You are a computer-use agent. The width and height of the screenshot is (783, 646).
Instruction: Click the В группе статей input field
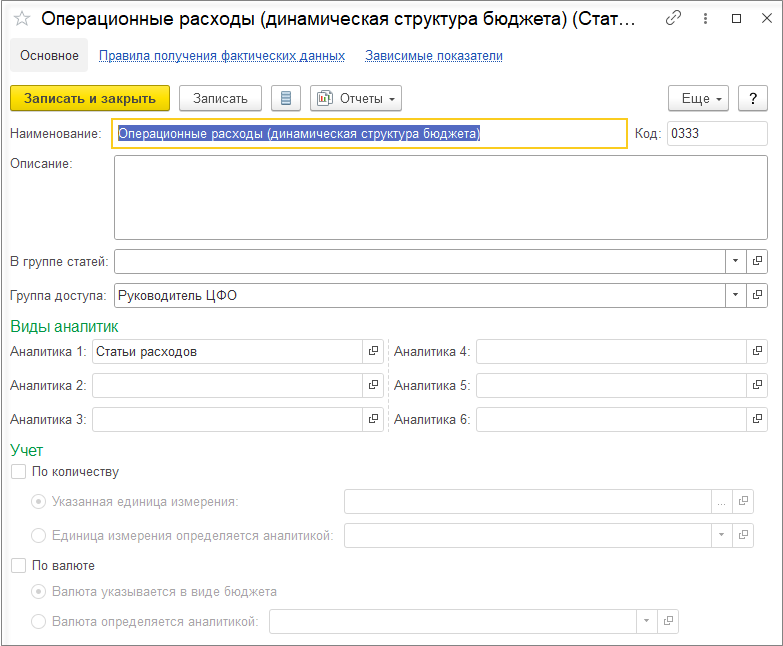click(419, 261)
